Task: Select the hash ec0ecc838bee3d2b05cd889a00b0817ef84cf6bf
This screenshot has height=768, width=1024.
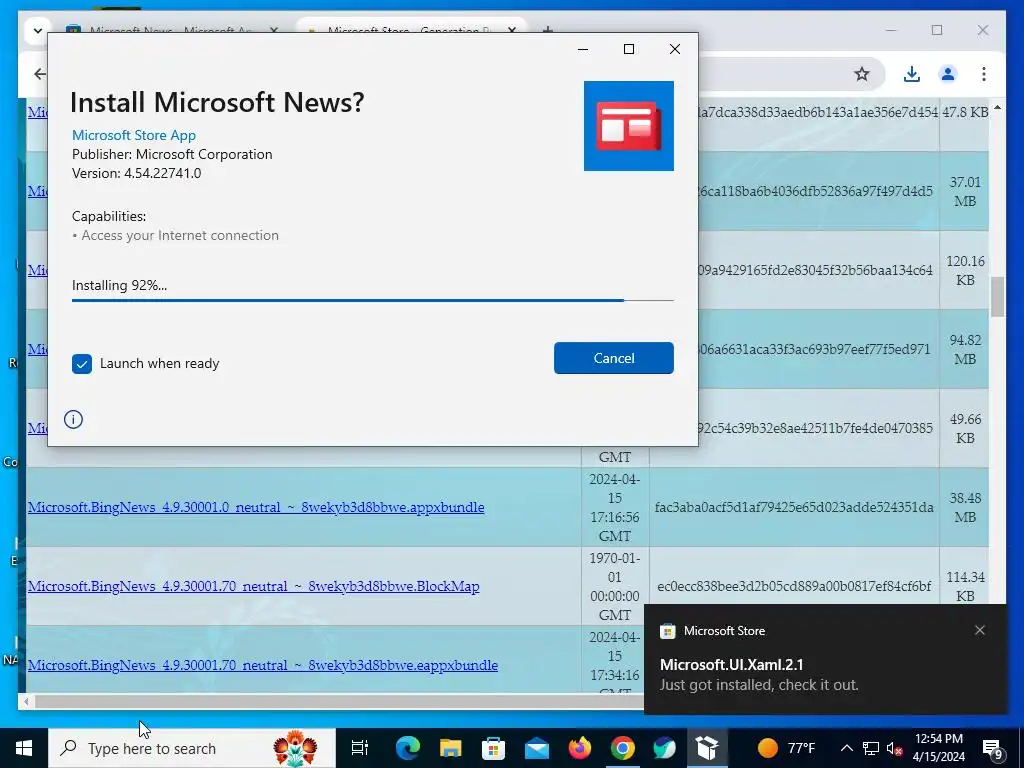Action: point(793,586)
